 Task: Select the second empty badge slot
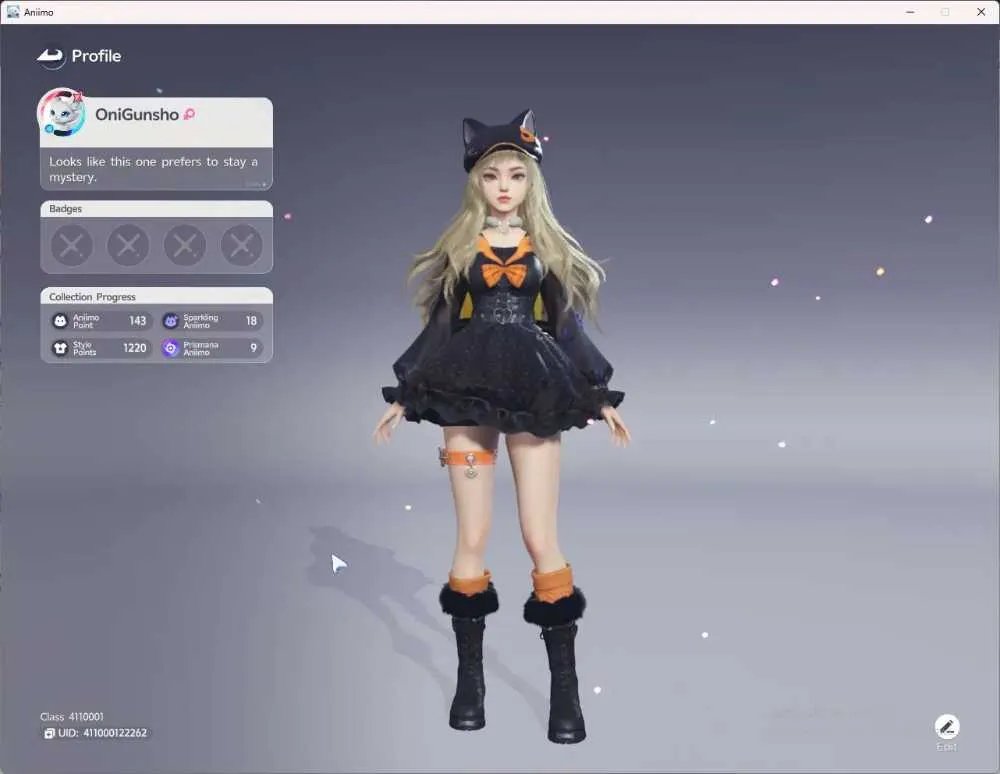click(x=128, y=245)
